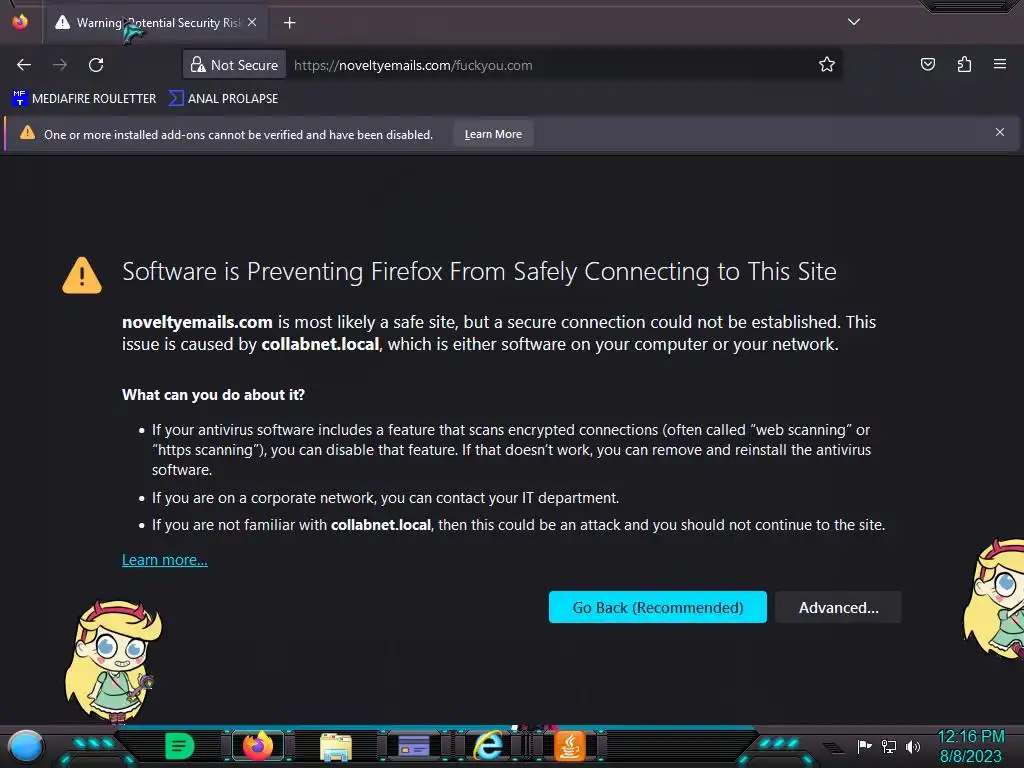Viewport: 1024px width, 768px height.
Task: Click the Firefox icon in the taskbar
Action: pyautogui.click(x=257, y=746)
